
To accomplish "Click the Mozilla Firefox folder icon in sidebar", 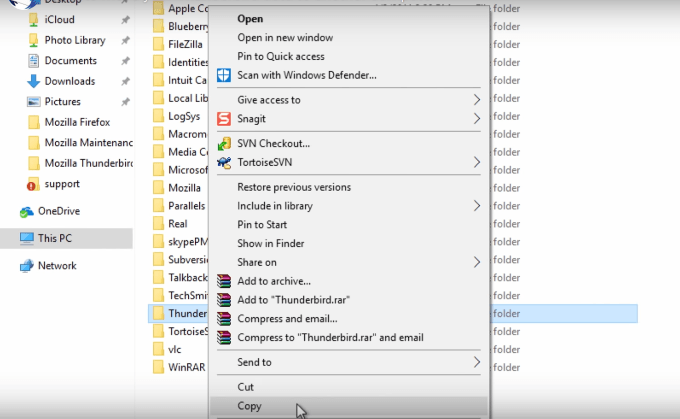I will click(33, 122).
